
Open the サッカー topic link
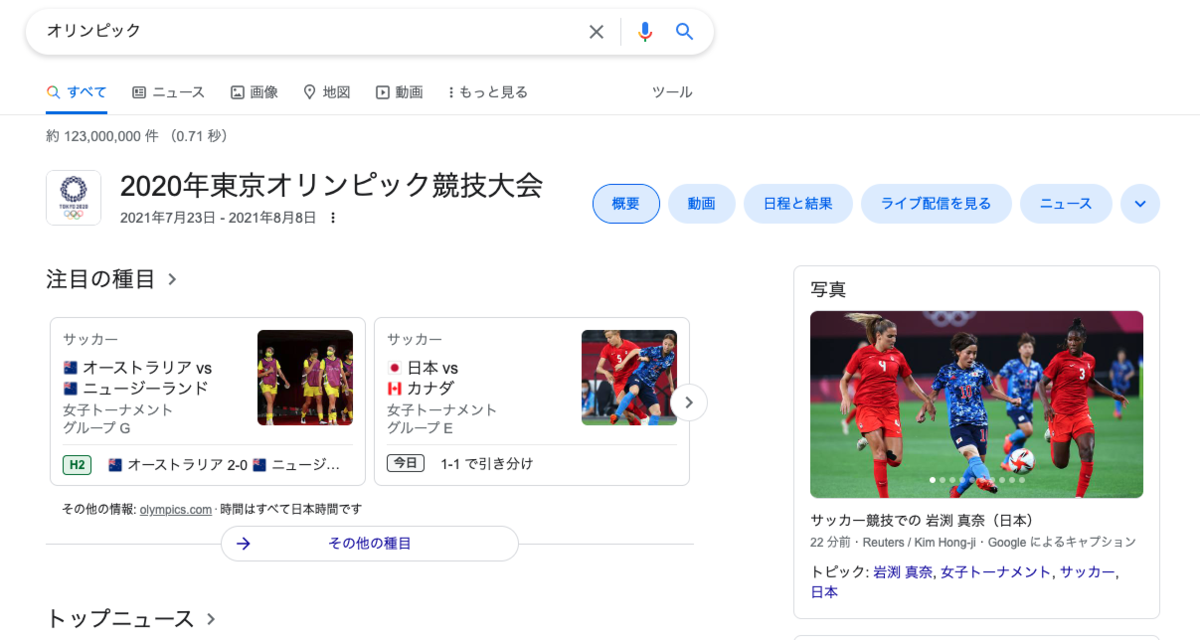coord(1087,572)
